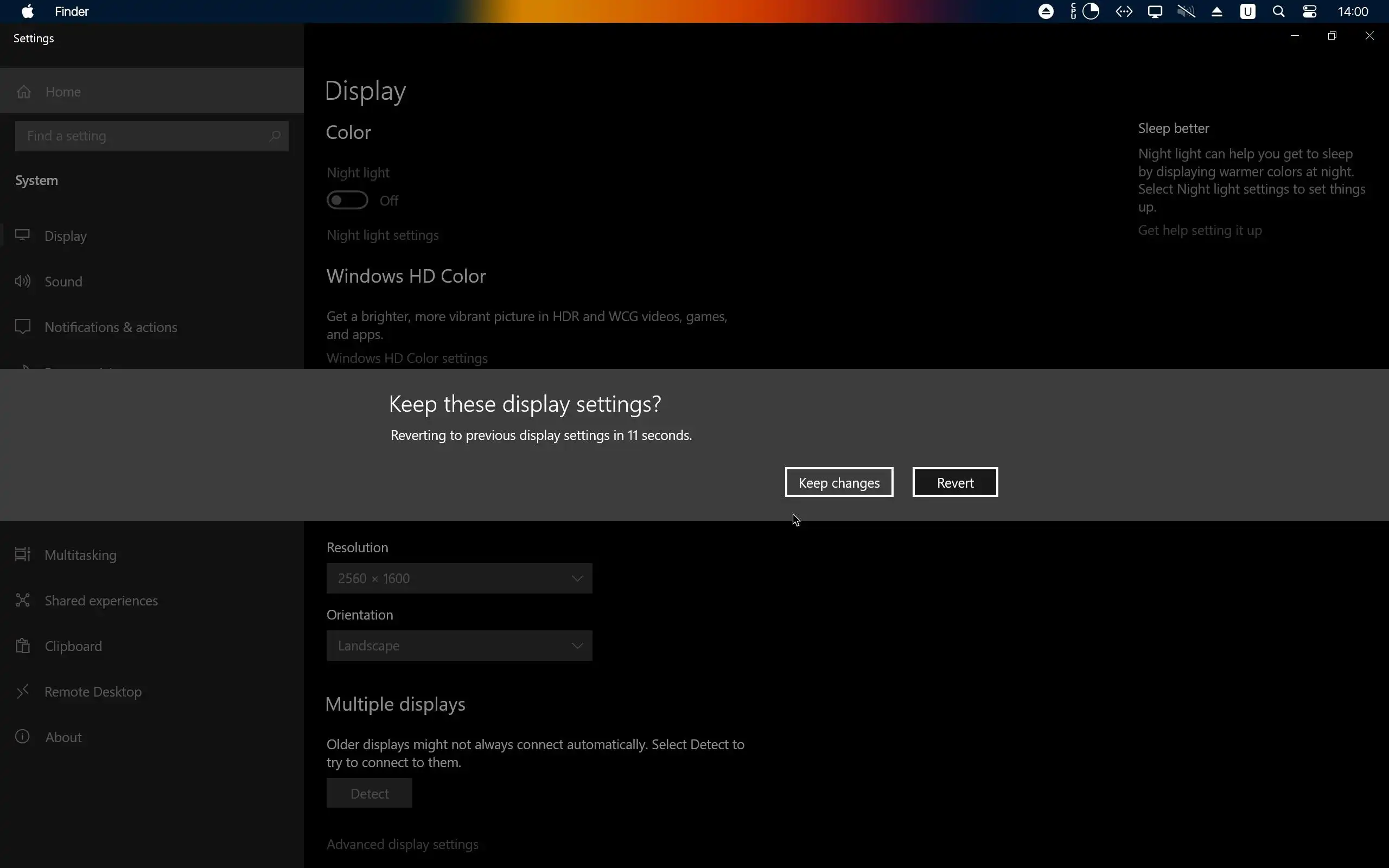Click the Home icon in sidebar
The image size is (1389, 868).
tap(23, 92)
